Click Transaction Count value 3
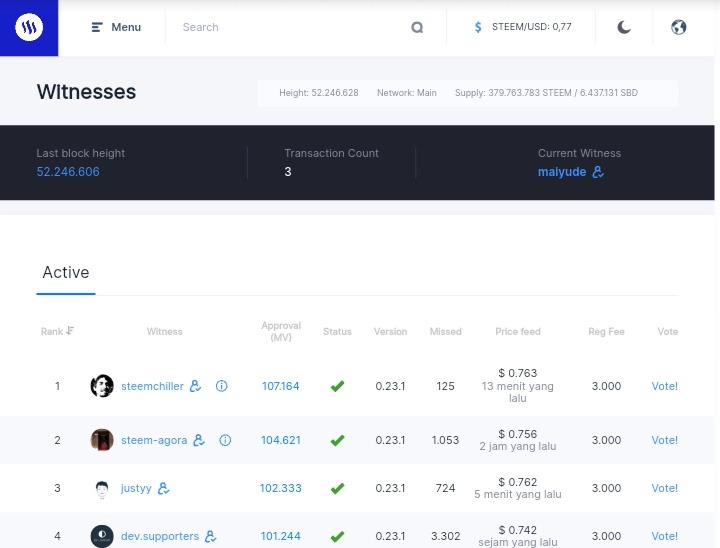The height and width of the screenshot is (548, 720). [x=288, y=172]
